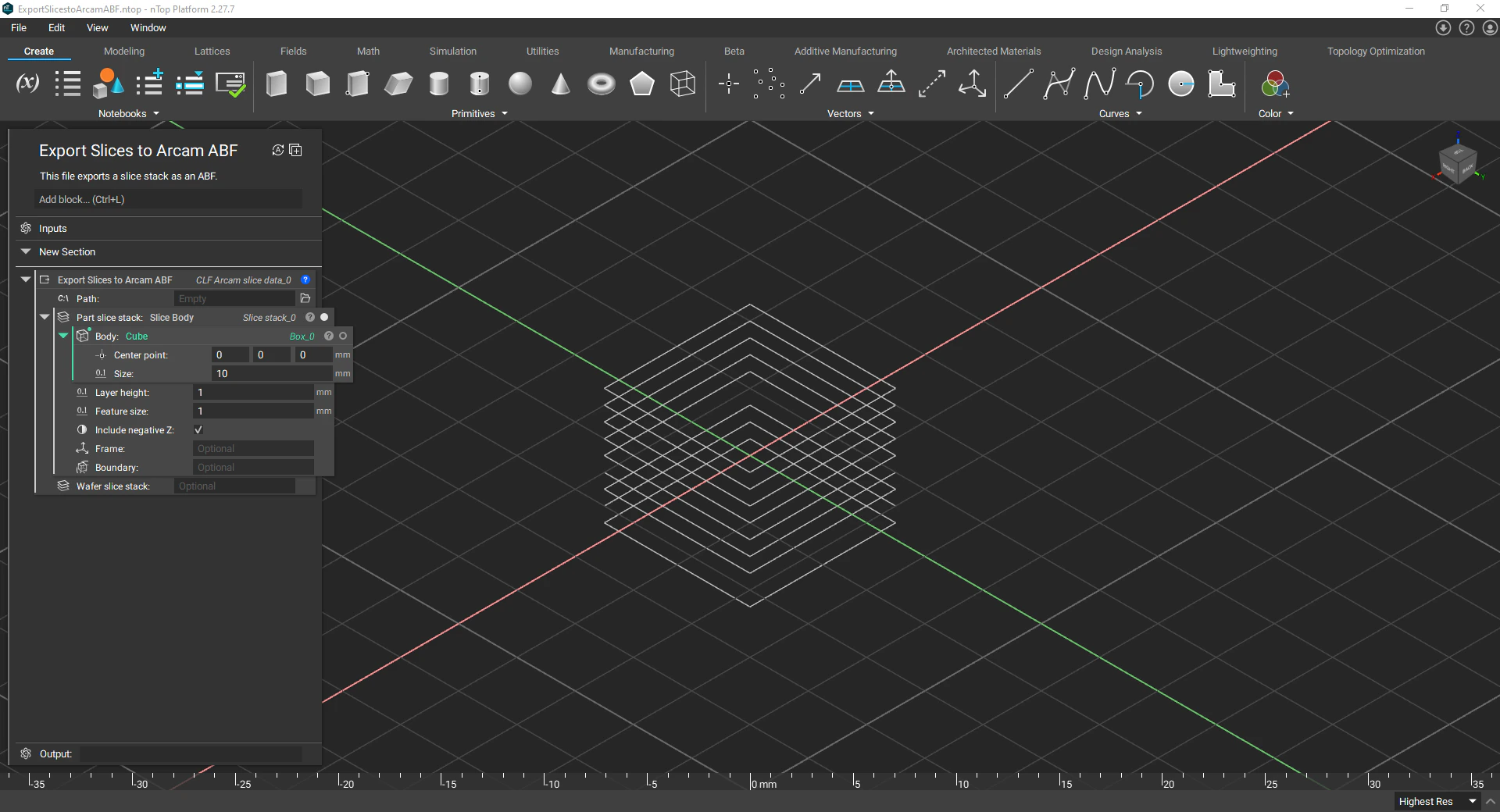
Task: Click the plane from normal tool
Action: (x=891, y=82)
